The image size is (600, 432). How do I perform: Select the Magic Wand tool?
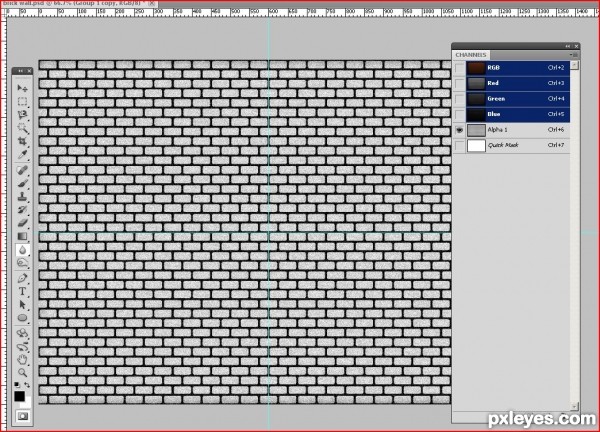pos(22,128)
